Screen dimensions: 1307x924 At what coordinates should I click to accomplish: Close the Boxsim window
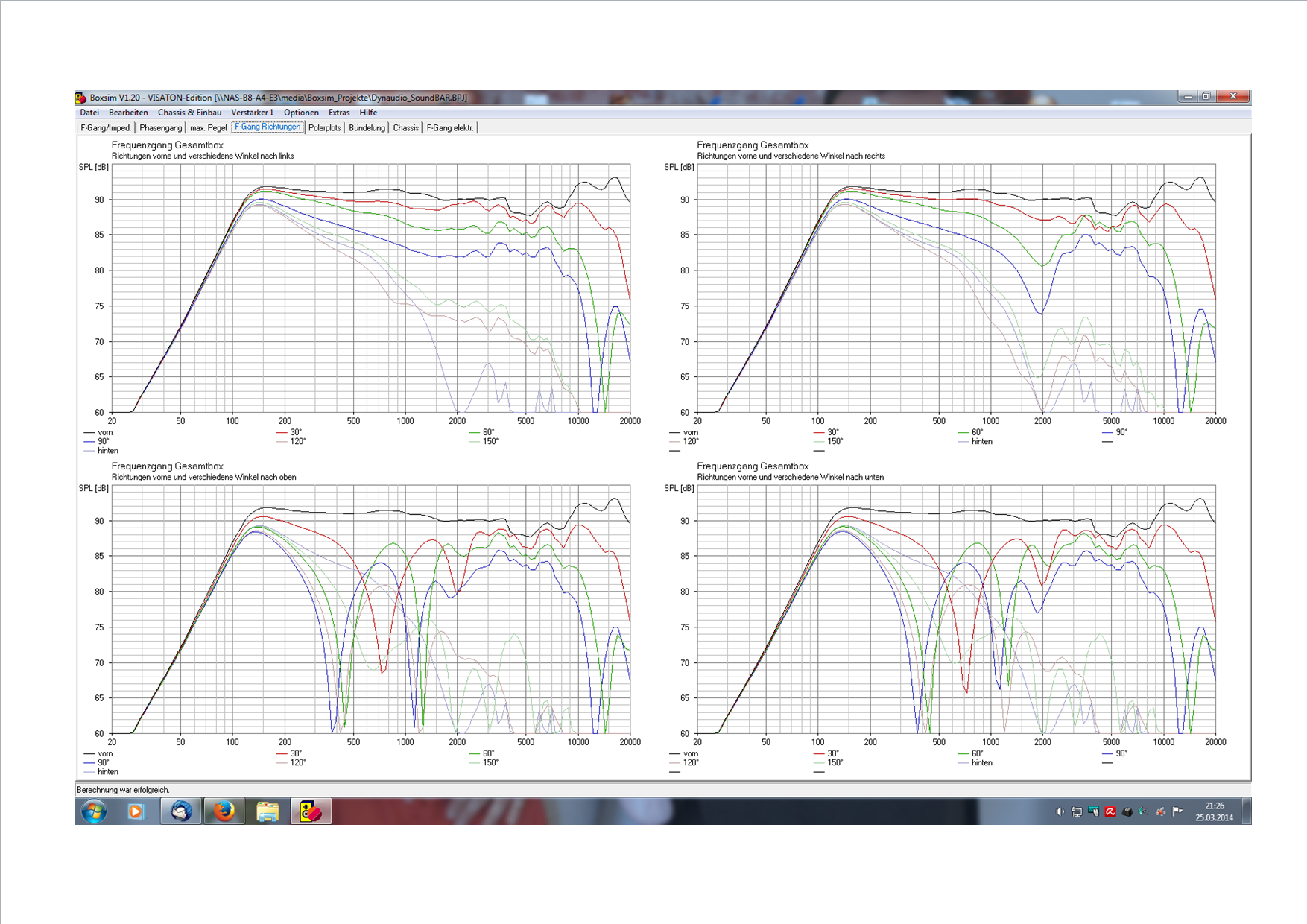(1232, 97)
